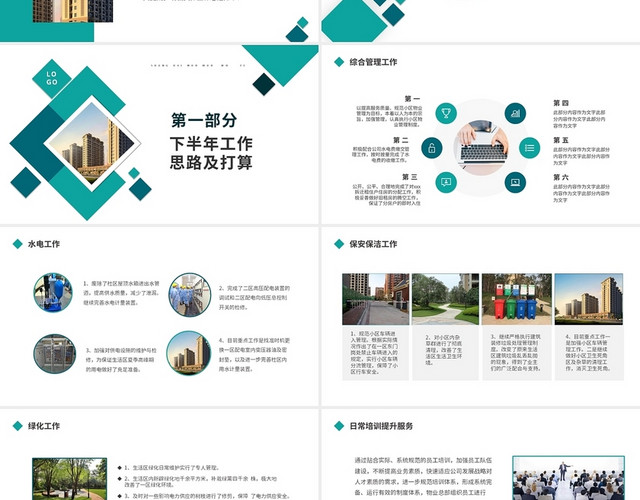Click the 第六 label

(x=561, y=177)
